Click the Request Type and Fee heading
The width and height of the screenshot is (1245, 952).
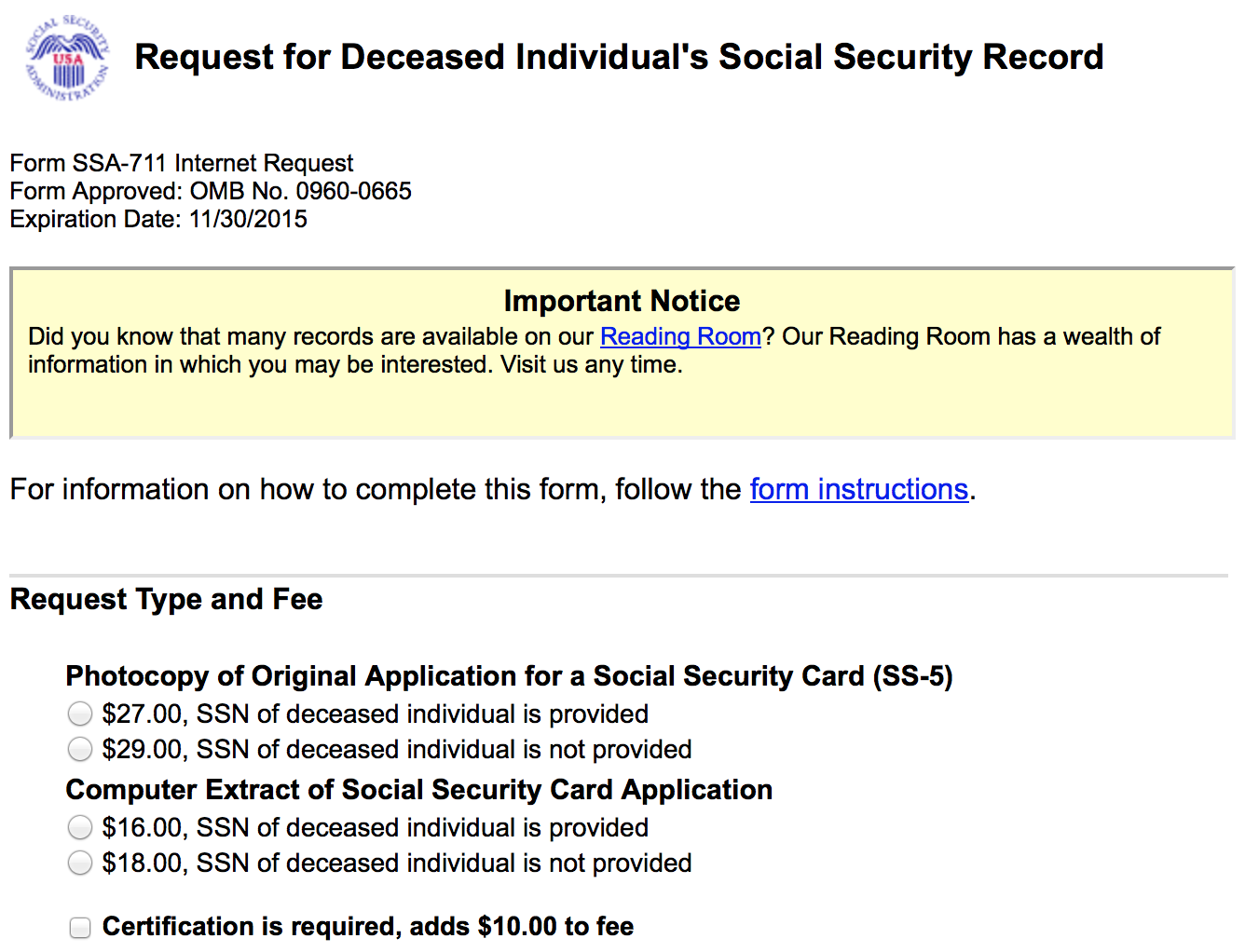tap(165, 599)
